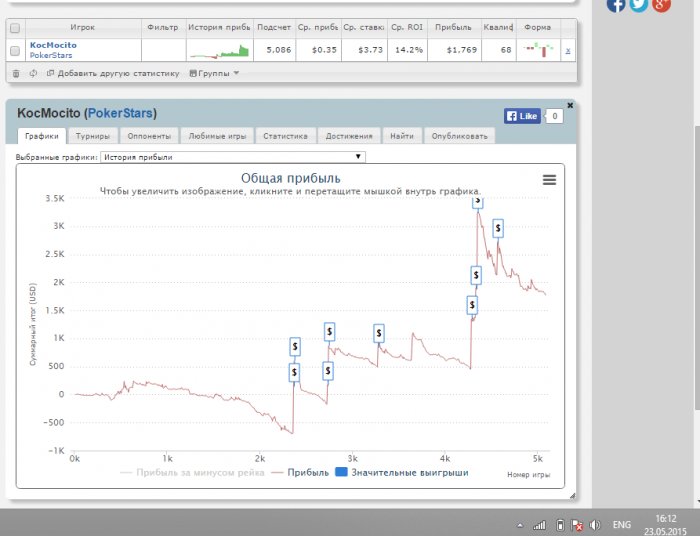The width and height of the screenshot is (700, 536).
Task: Toggle the header select-all checkbox
Action: (x=15, y=28)
